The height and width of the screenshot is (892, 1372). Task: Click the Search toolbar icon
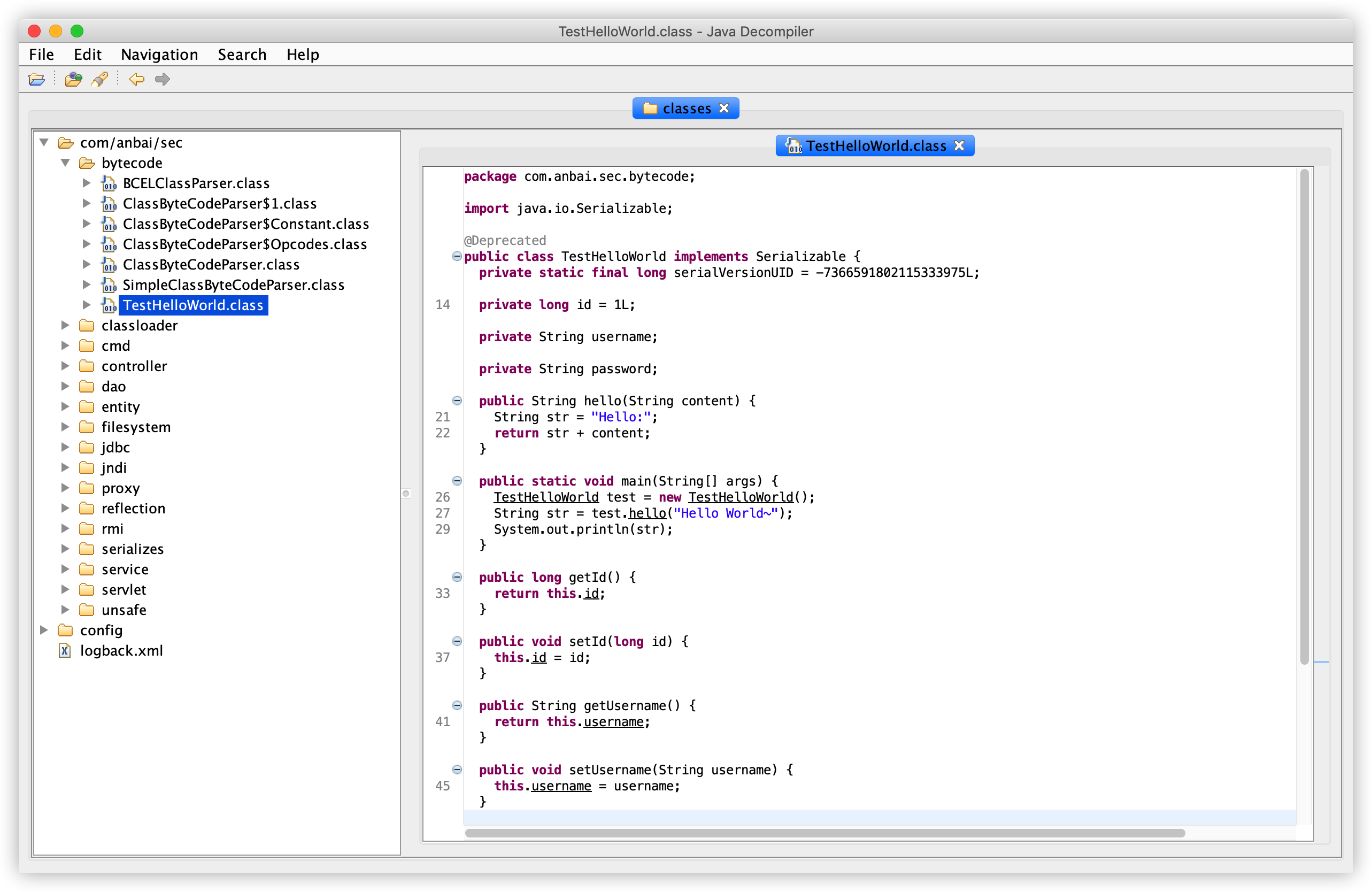(100, 79)
